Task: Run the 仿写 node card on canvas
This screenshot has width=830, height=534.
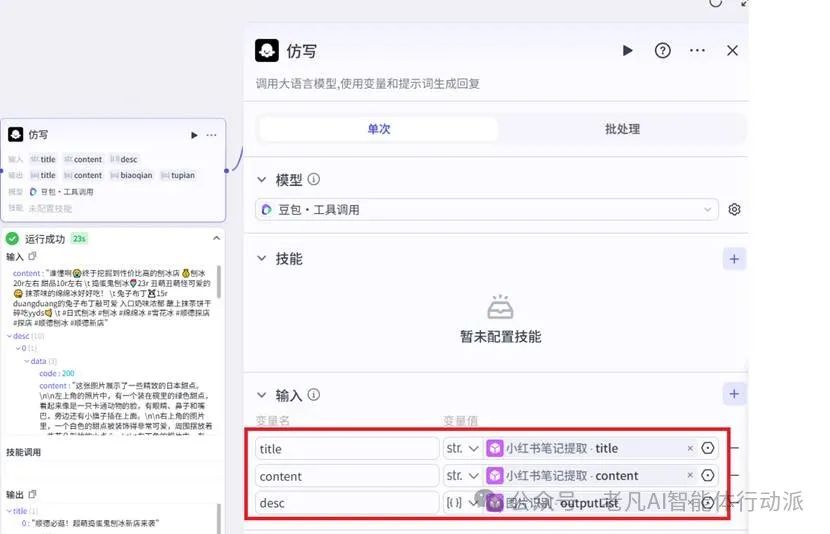Action: click(x=194, y=135)
